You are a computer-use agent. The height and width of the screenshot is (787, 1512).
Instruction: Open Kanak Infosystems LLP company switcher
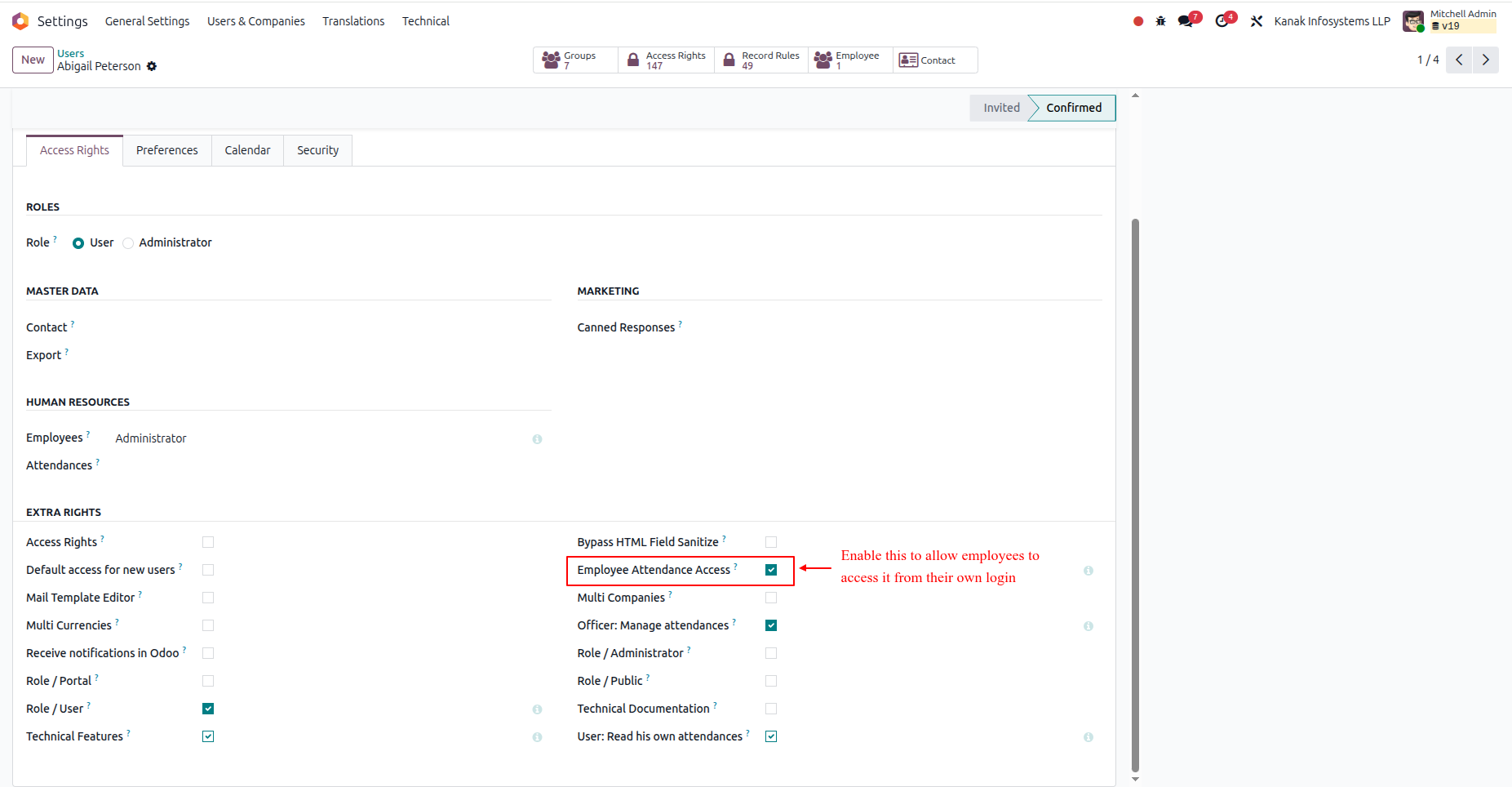pyautogui.click(x=1332, y=21)
